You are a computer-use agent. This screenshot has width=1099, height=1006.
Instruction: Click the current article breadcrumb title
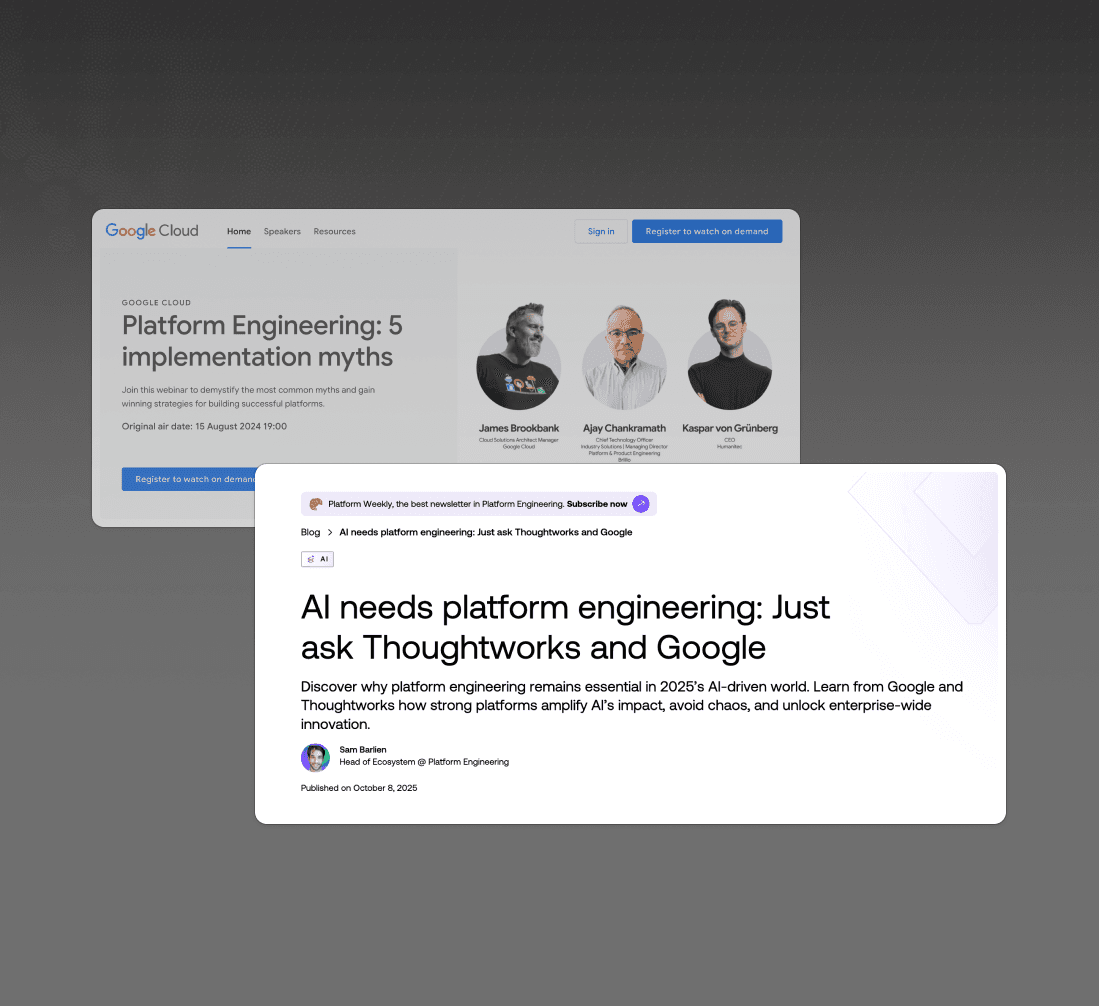point(486,532)
